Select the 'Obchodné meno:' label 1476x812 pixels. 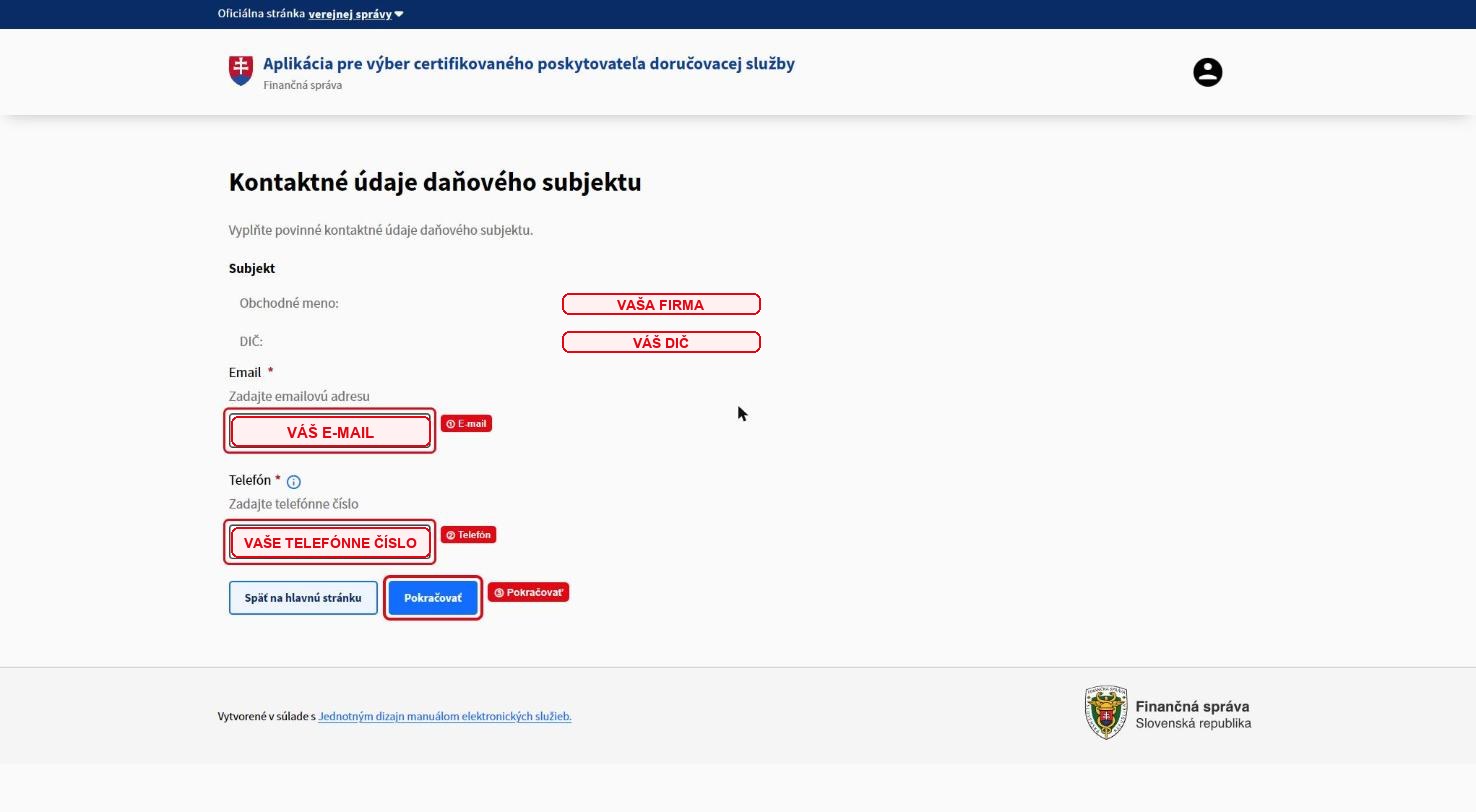(289, 303)
